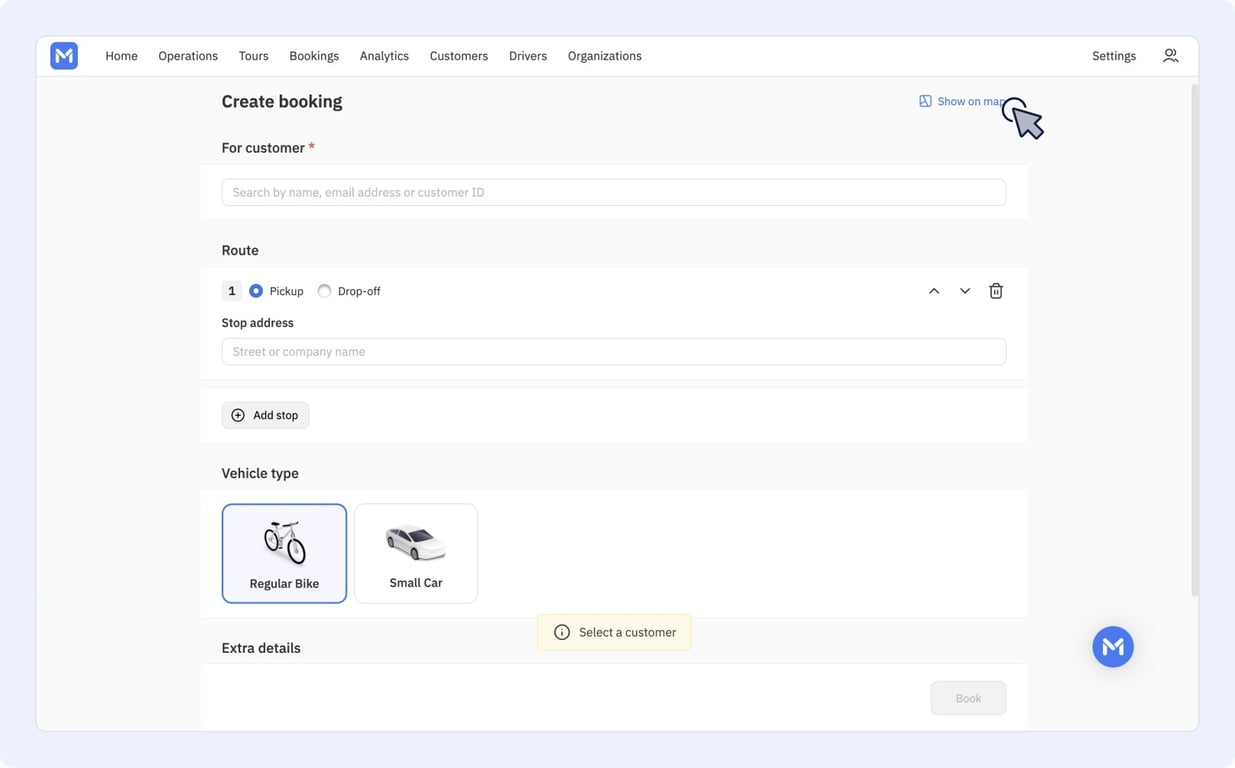1235x768 pixels.
Task: Choose the Regular Bike vehicle card
Action: (284, 553)
